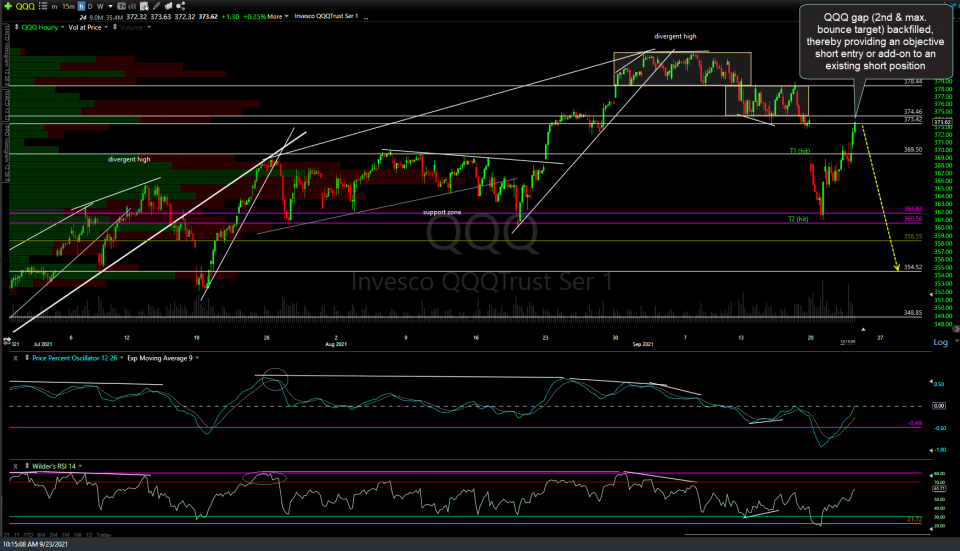Set time span to 1M
Image resolution: width=960 pixels, height=551 pixels.
point(66,535)
